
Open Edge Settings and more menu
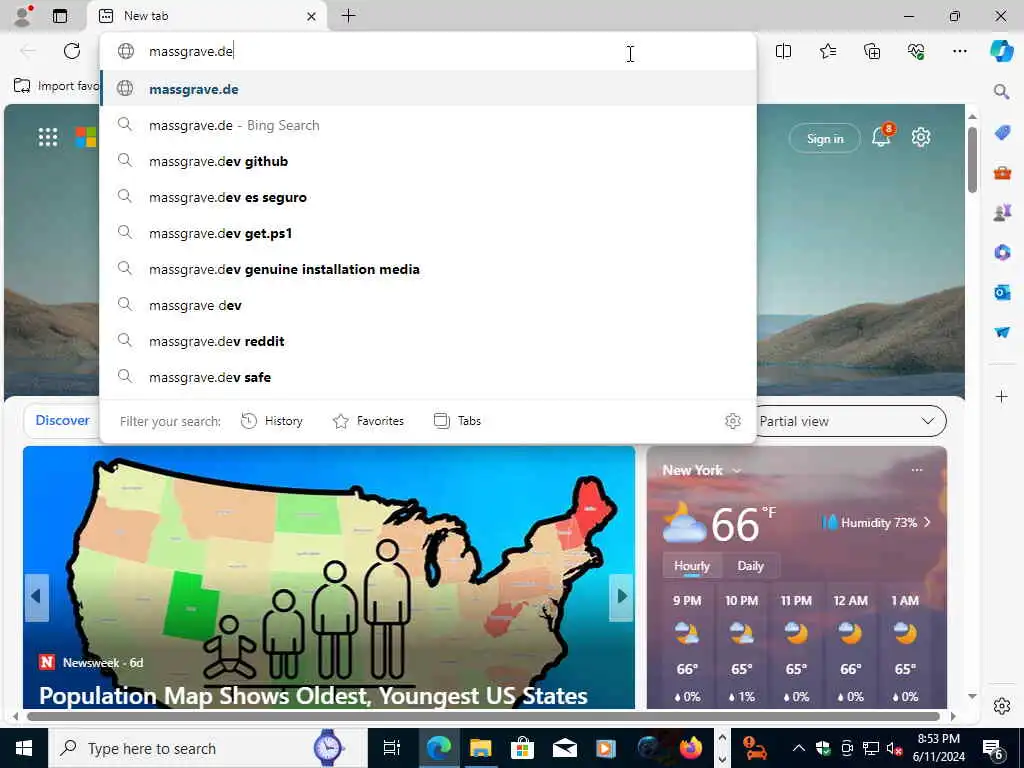tap(960, 51)
